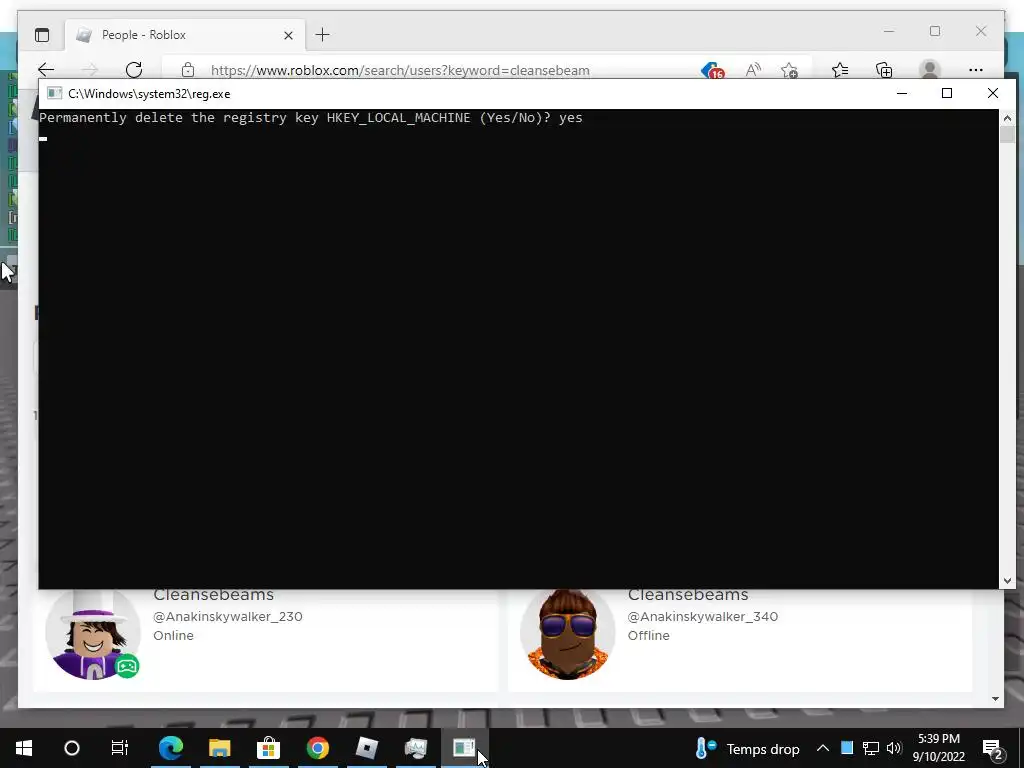Viewport: 1024px width, 768px height.
Task: Open Cortana search circle
Action: point(72,748)
